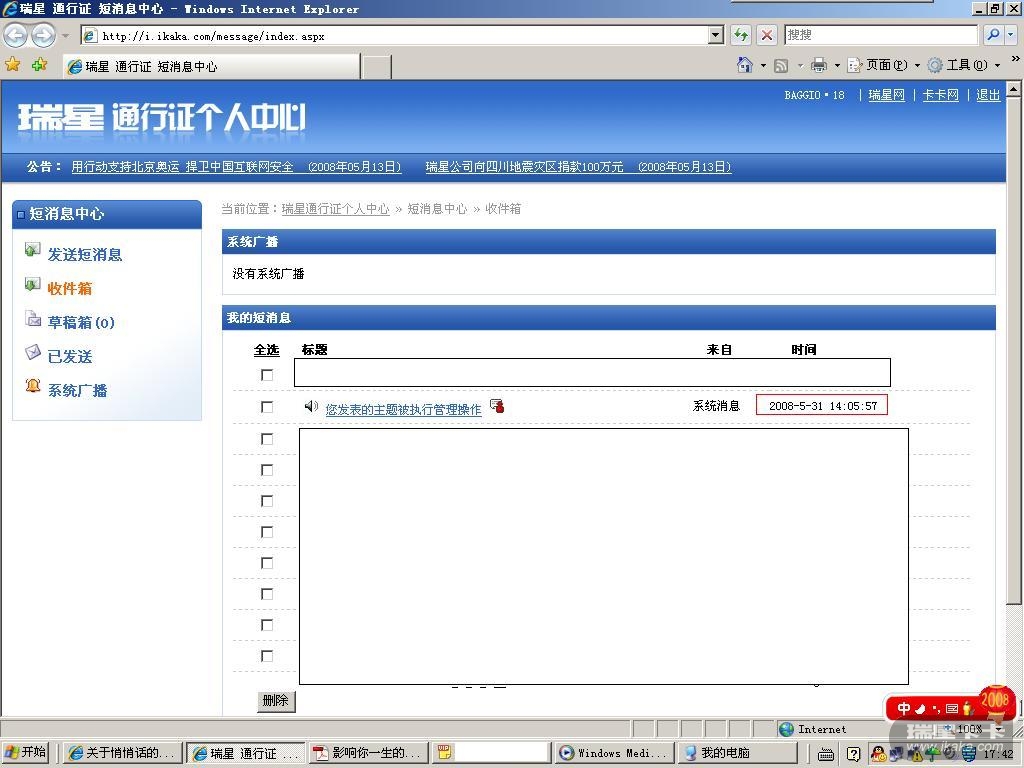Open the 发送短消息 send icon in the sidebar
1024x768 pixels.
(x=33, y=249)
